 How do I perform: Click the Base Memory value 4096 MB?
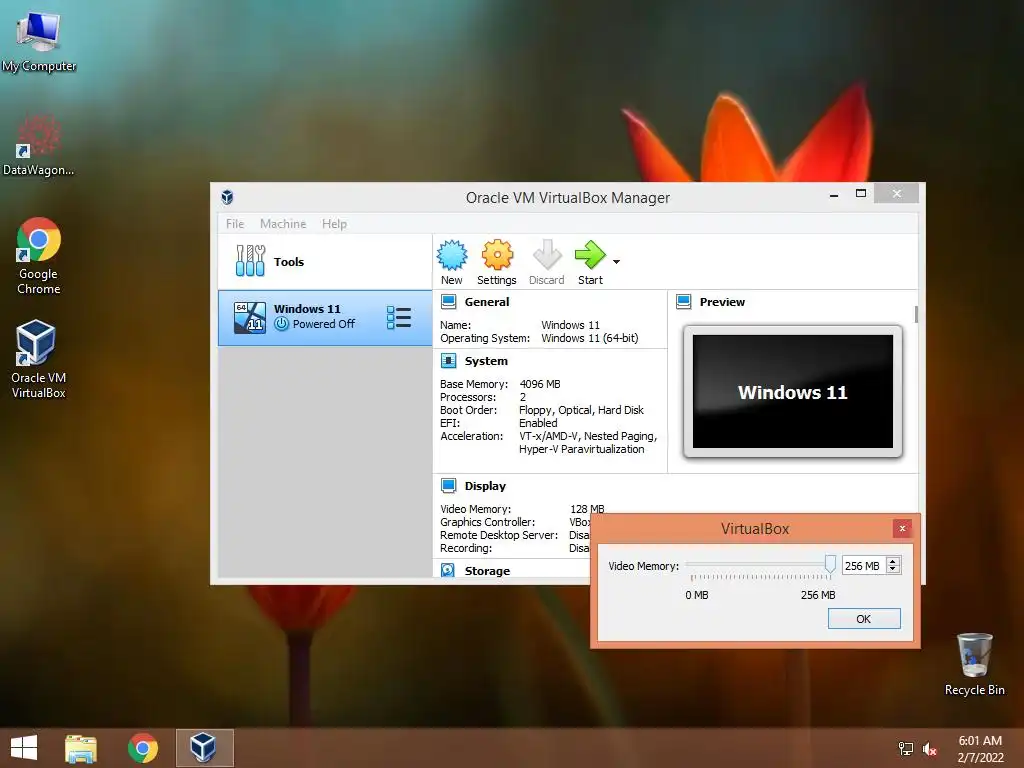click(540, 384)
